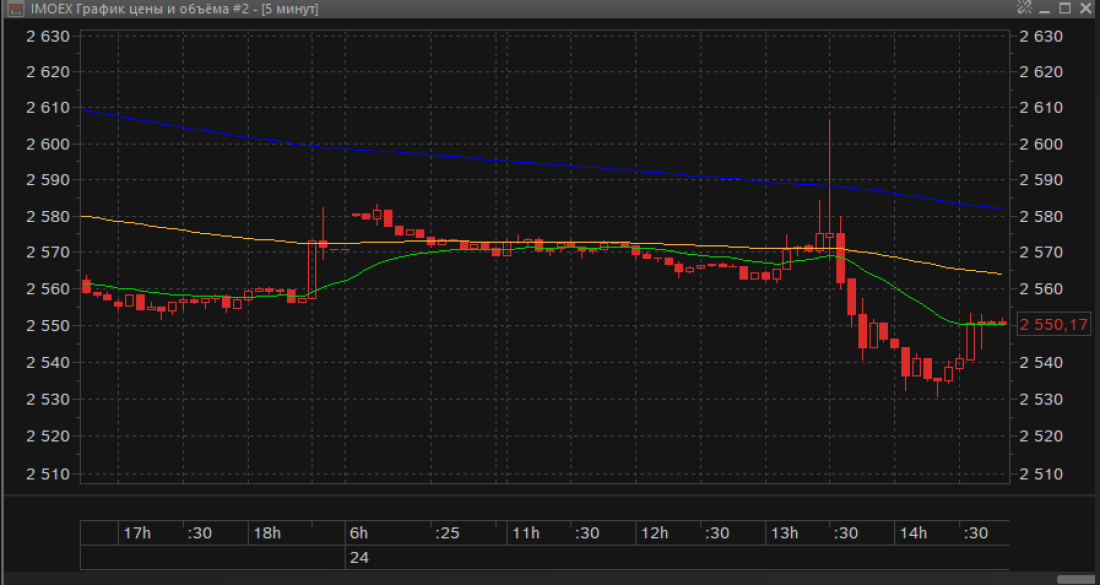Toggle the chain link anchor icon
Image resolution: width=1100 pixels, height=585 pixels.
[1023, 9]
